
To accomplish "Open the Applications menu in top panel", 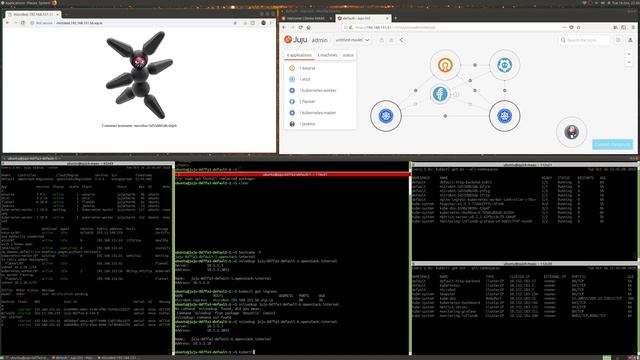I will (x=14, y=3).
